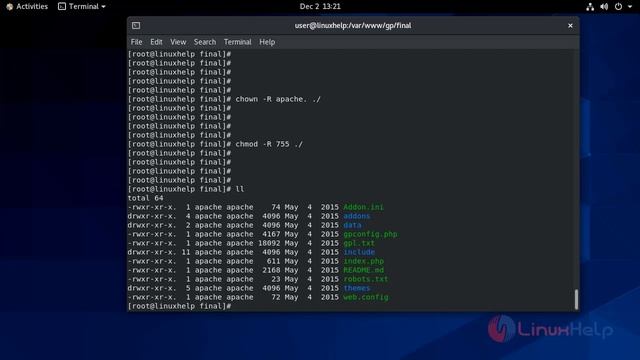The width and height of the screenshot is (640, 360).
Task: Open the Activities overview
Action: (27, 7)
